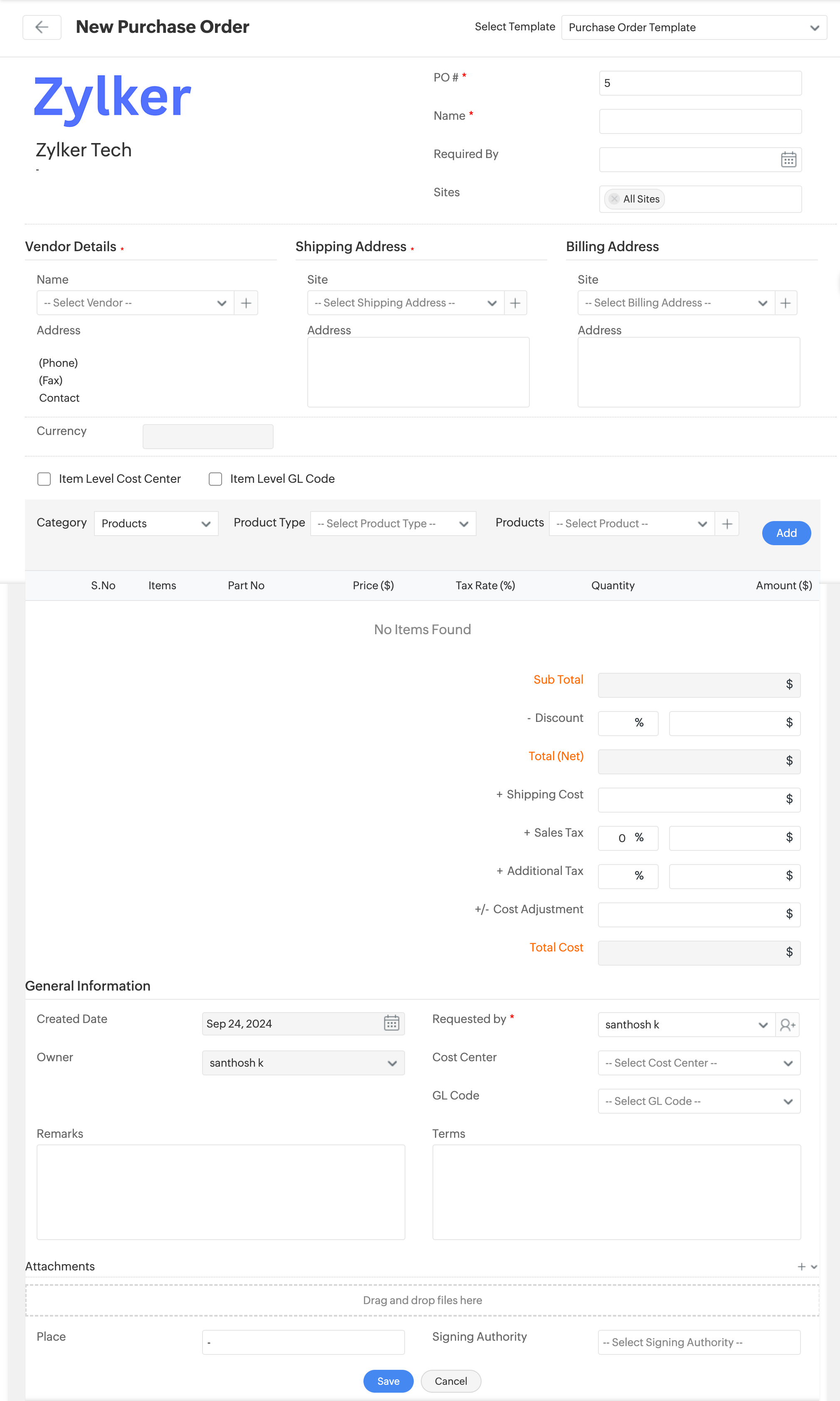This screenshot has width=840, height=1401.
Task: Open the Category Products dropdown
Action: click(156, 524)
